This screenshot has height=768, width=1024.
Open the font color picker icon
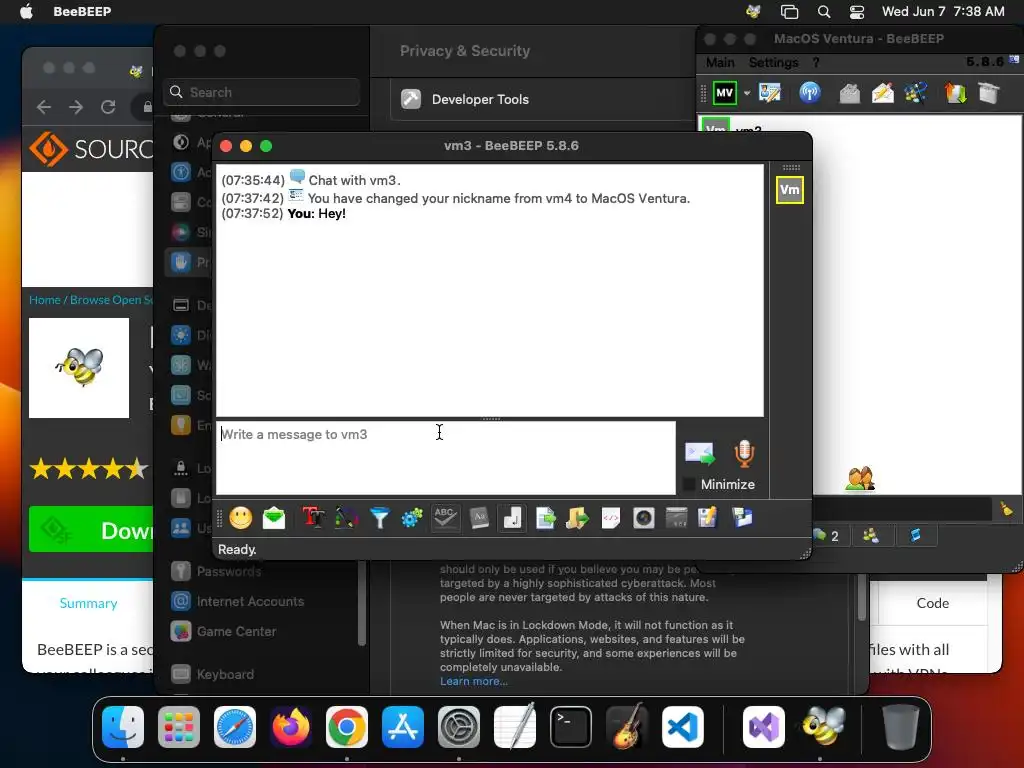tap(346, 519)
